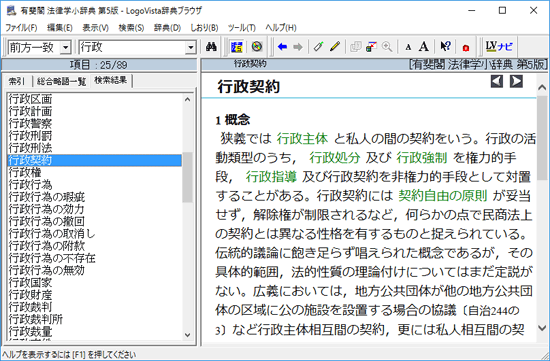Toggle the dictionary list icon in toolbar

coord(237,47)
